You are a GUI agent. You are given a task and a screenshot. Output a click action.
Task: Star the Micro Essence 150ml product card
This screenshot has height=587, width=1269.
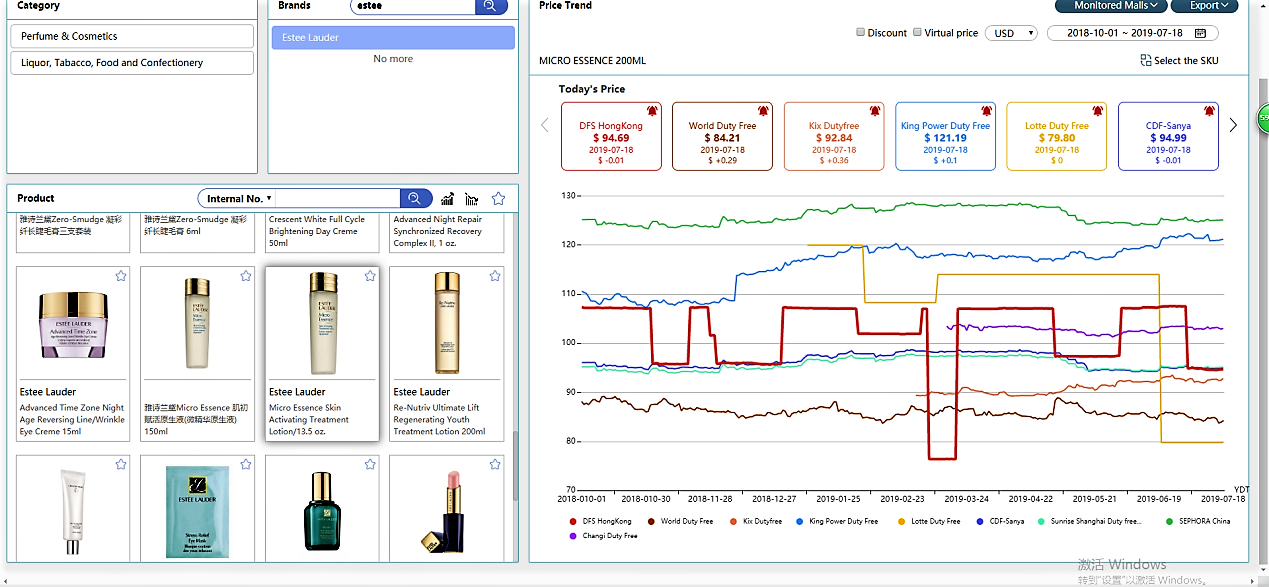tap(246, 276)
